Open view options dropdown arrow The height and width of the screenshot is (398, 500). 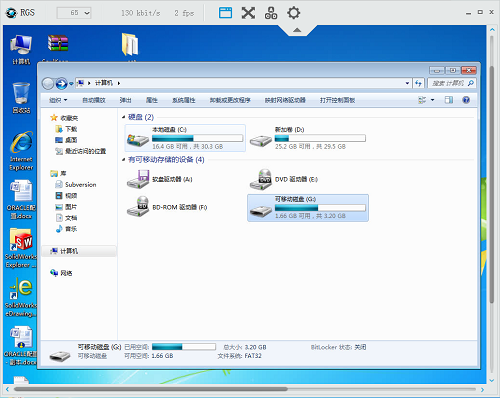433,100
